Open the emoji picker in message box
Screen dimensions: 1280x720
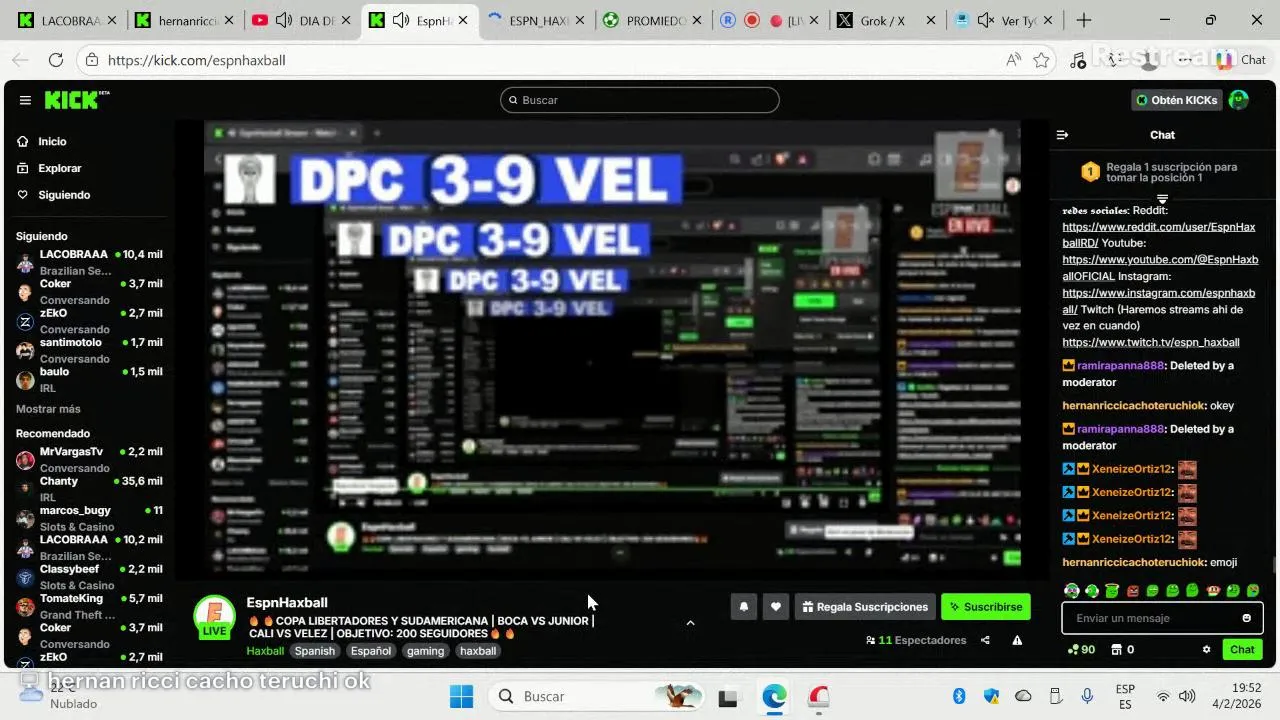click(x=1246, y=618)
